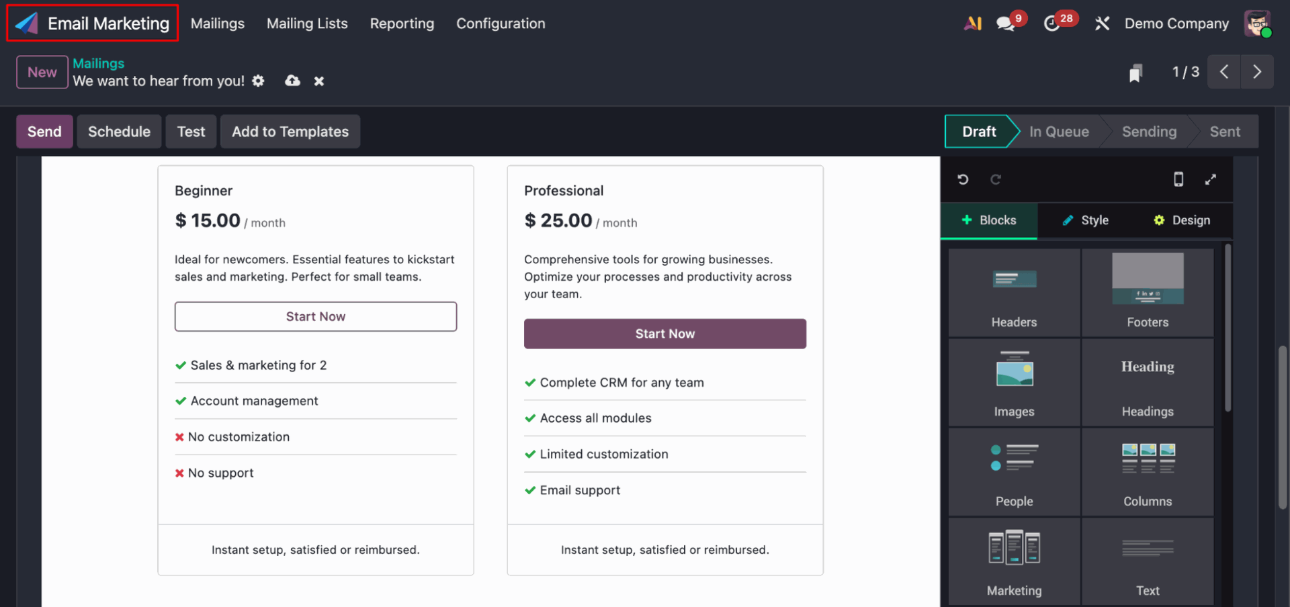Open the Reporting menu

[402, 23]
